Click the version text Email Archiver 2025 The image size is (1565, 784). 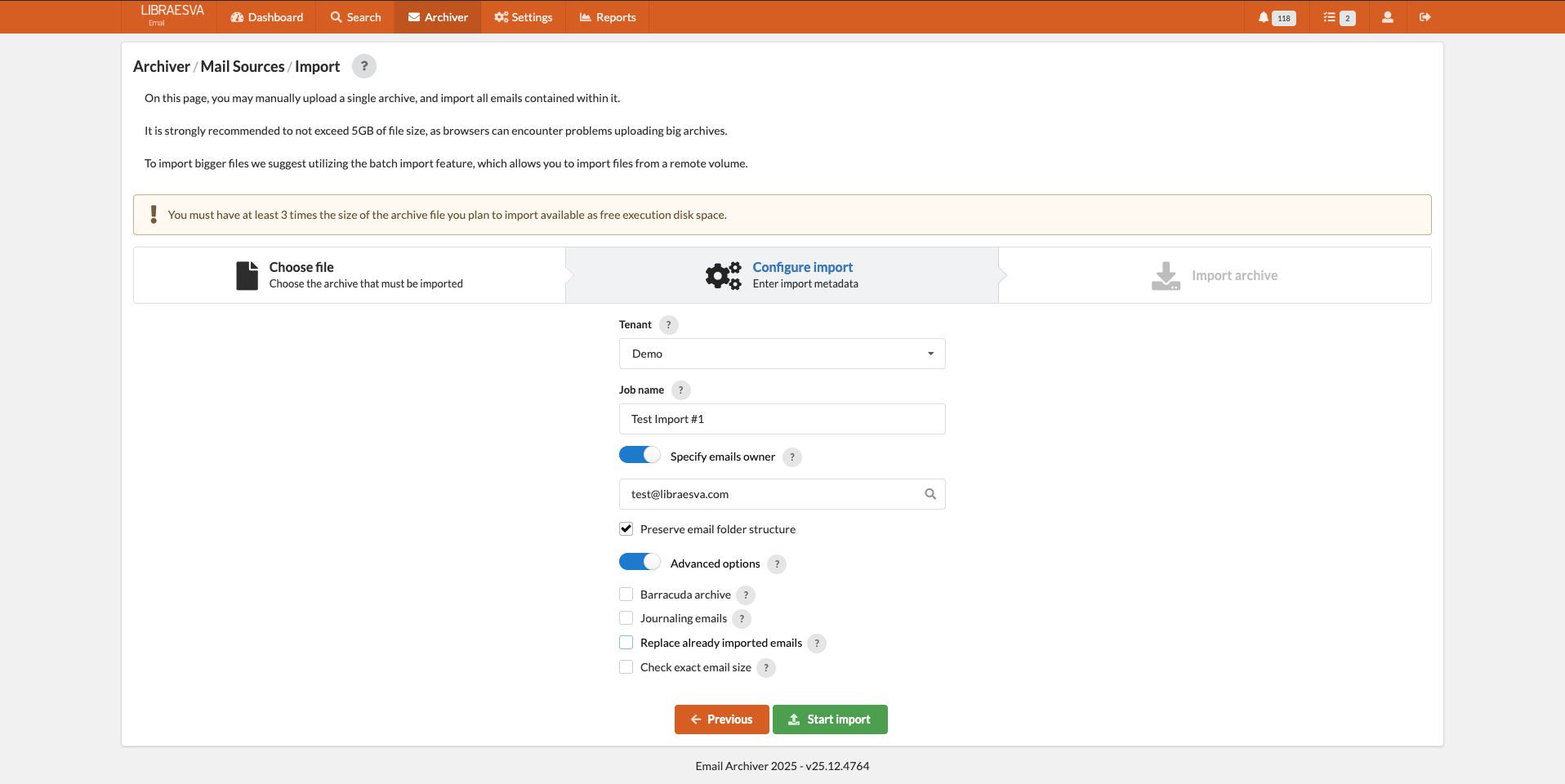[782, 766]
